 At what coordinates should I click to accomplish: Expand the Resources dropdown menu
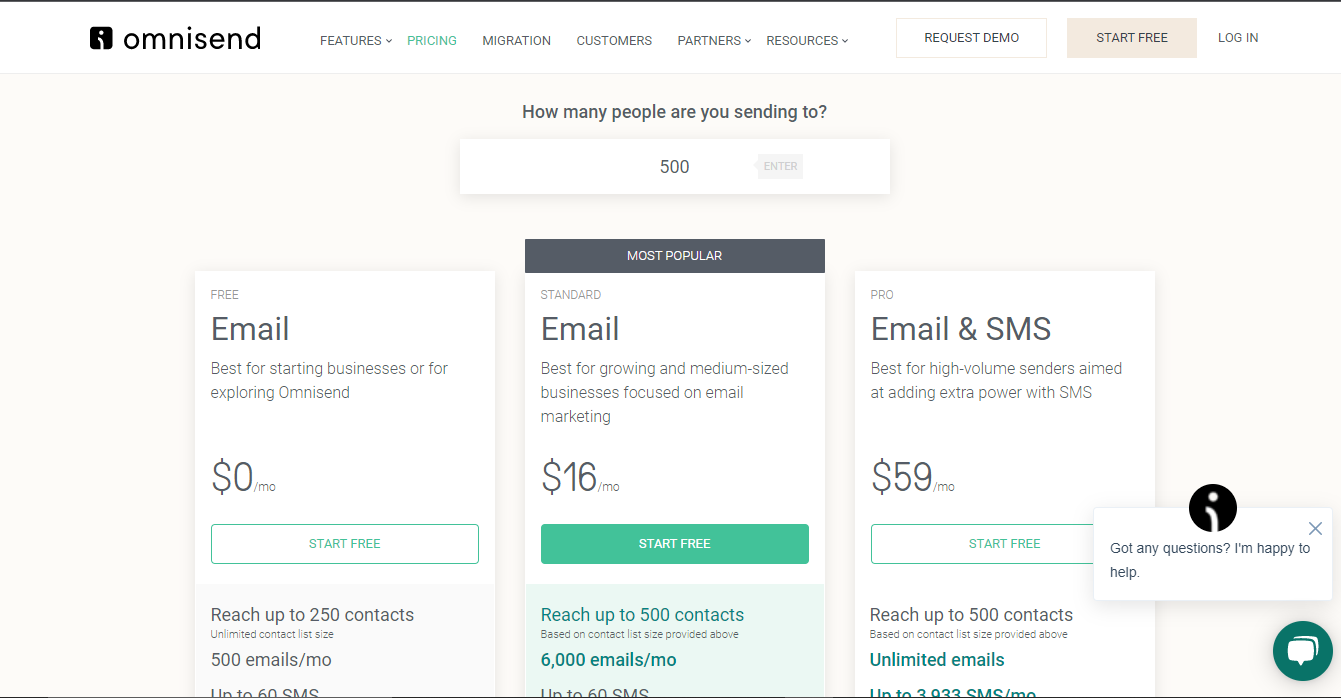coord(806,41)
